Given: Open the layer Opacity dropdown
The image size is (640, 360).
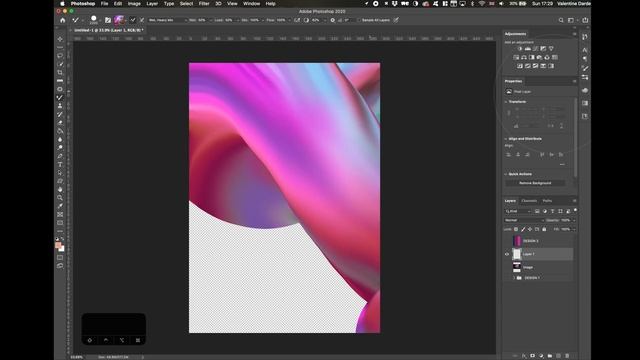Looking at the screenshot, I should point(574,220).
